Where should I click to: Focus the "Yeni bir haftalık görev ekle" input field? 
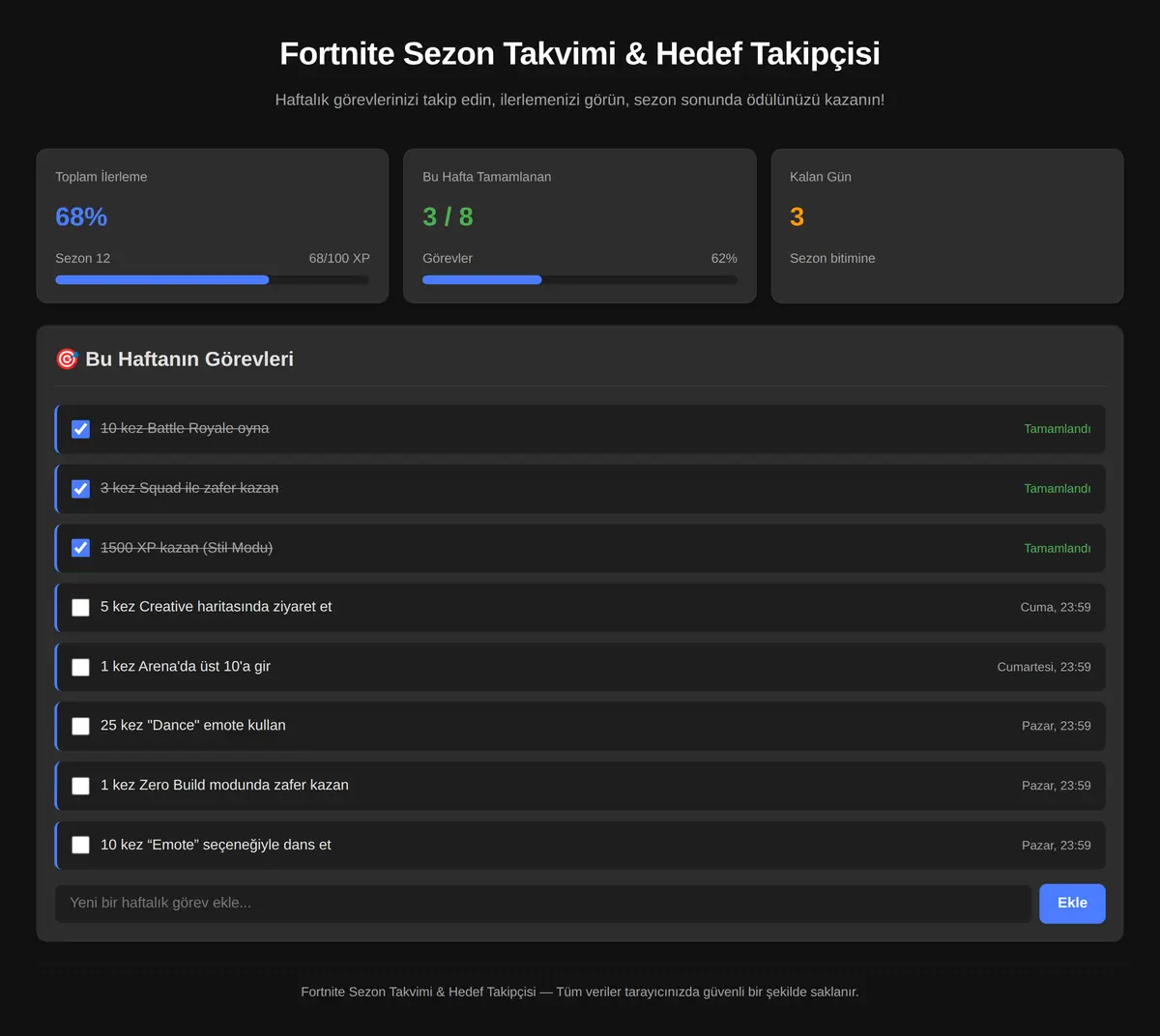coord(543,904)
